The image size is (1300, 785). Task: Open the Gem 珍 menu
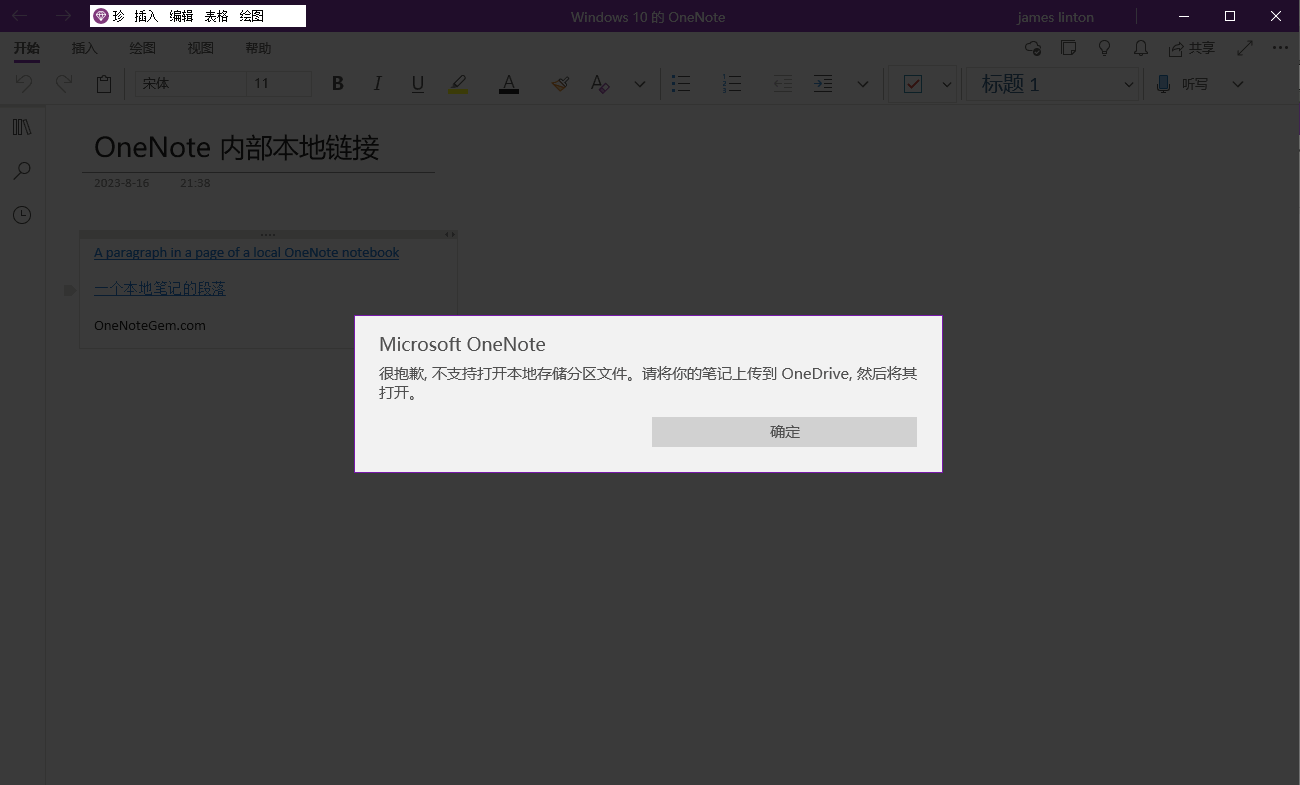[x=109, y=16]
